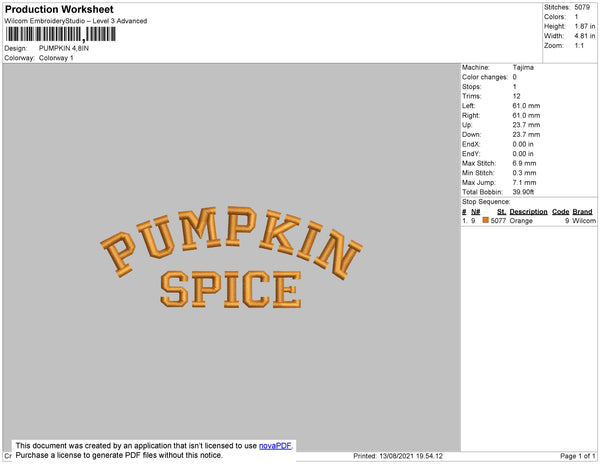Select the stitch count 5077 cell
This screenshot has width=600, height=464.
click(498, 221)
